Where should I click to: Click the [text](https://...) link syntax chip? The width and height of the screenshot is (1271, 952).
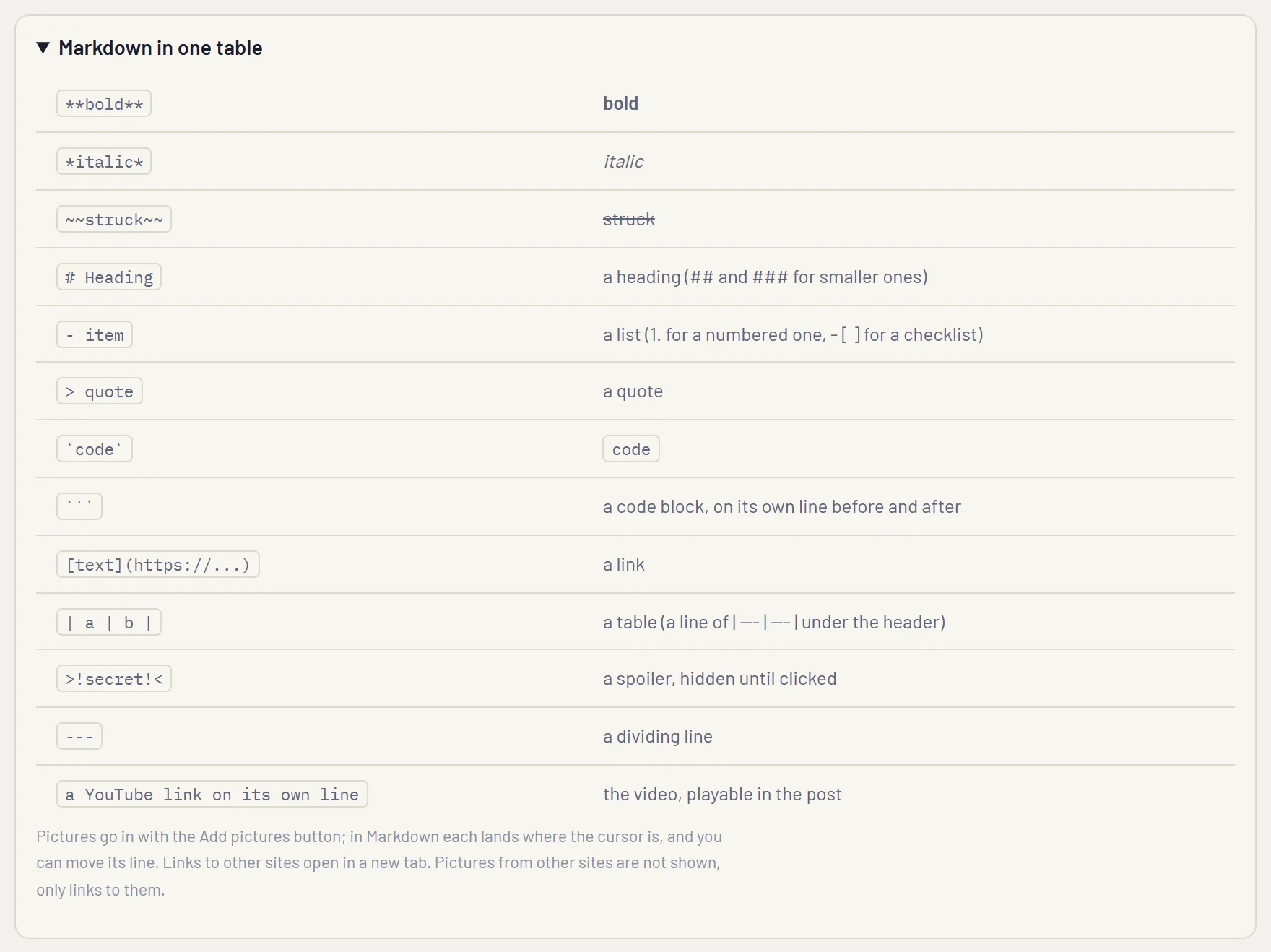(x=158, y=564)
